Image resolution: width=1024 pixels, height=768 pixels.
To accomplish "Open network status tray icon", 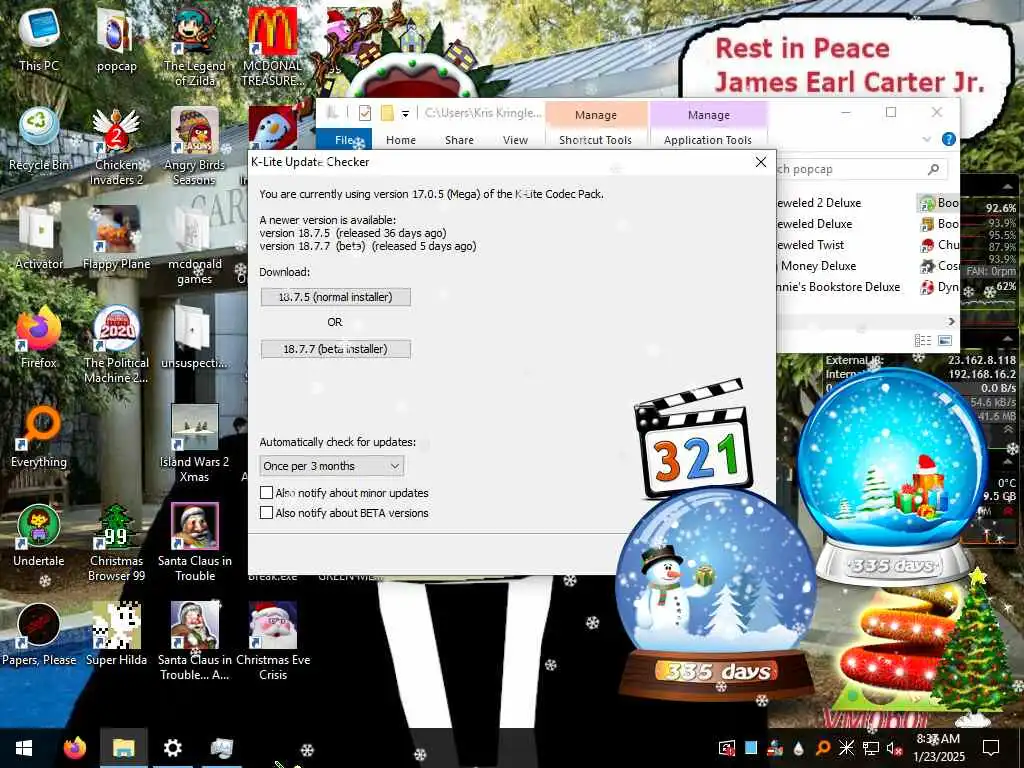I will (x=871, y=748).
